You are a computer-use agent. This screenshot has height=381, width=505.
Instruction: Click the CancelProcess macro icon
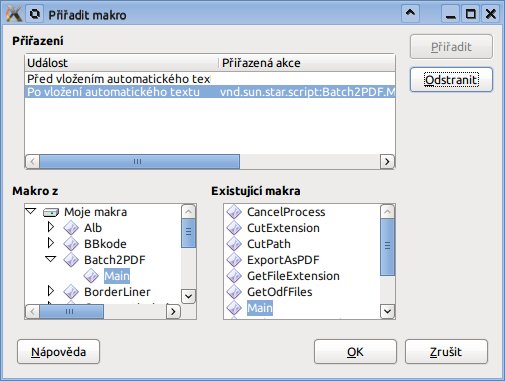click(234, 212)
